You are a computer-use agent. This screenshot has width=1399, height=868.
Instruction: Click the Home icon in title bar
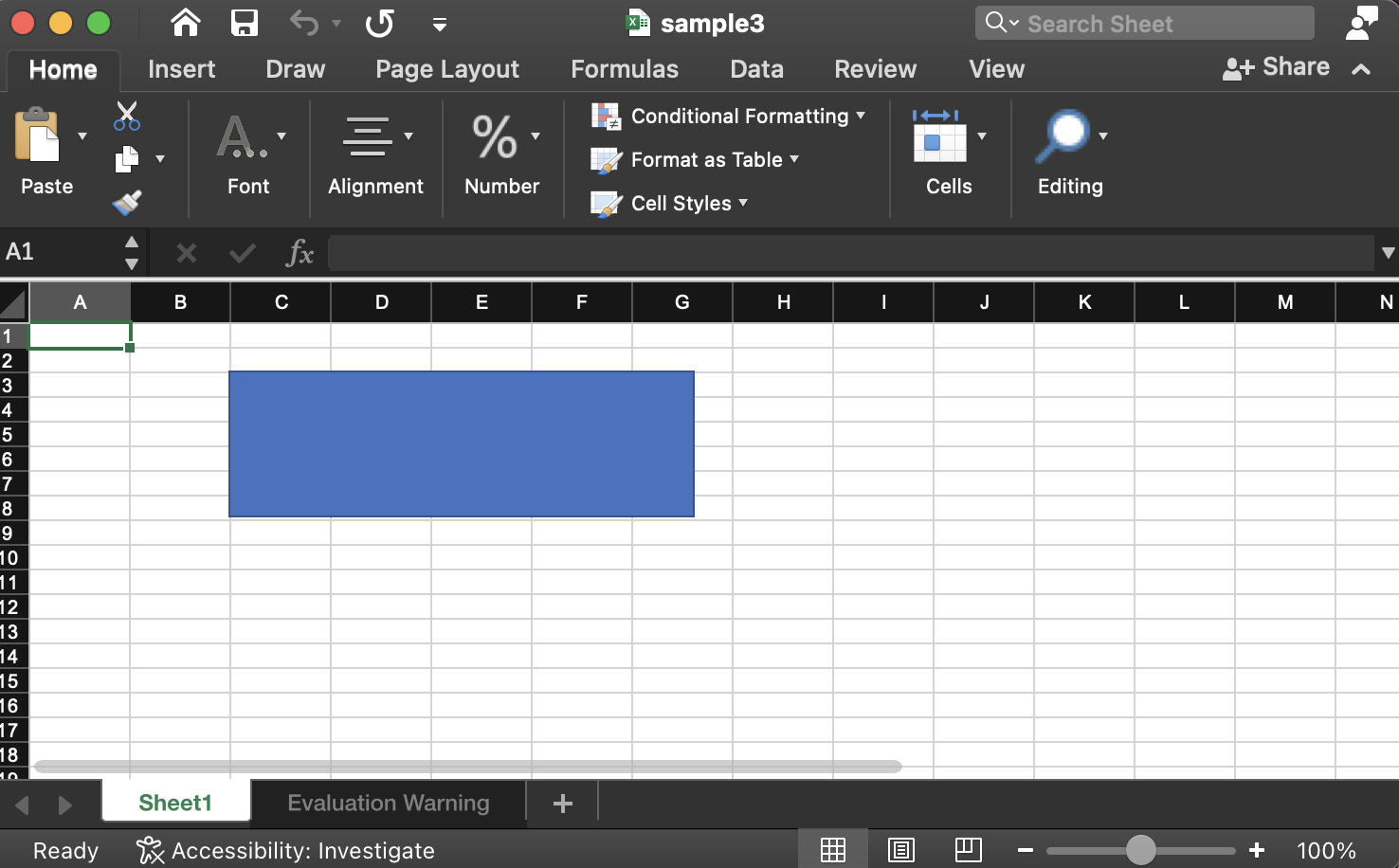(x=186, y=23)
